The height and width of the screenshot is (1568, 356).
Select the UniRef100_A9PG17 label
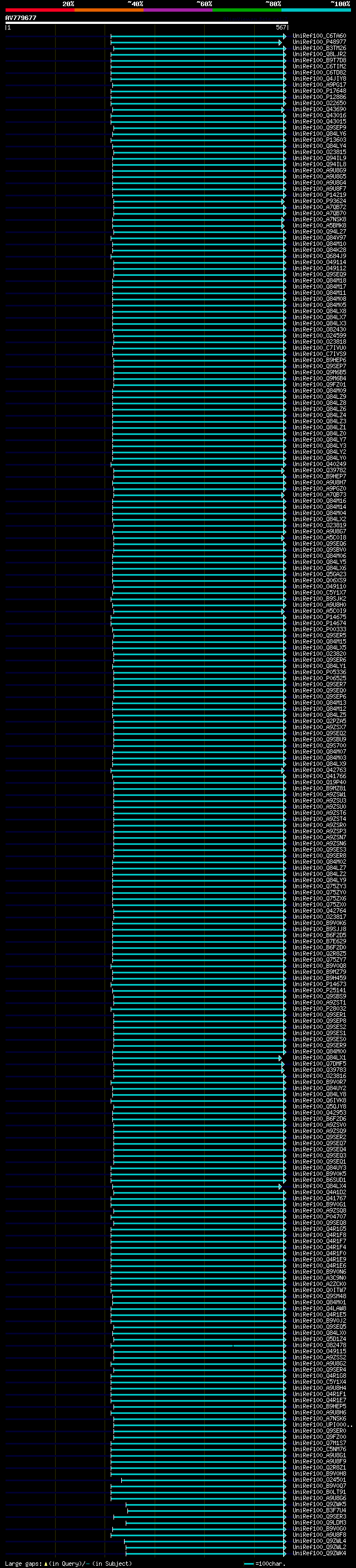coord(319,85)
